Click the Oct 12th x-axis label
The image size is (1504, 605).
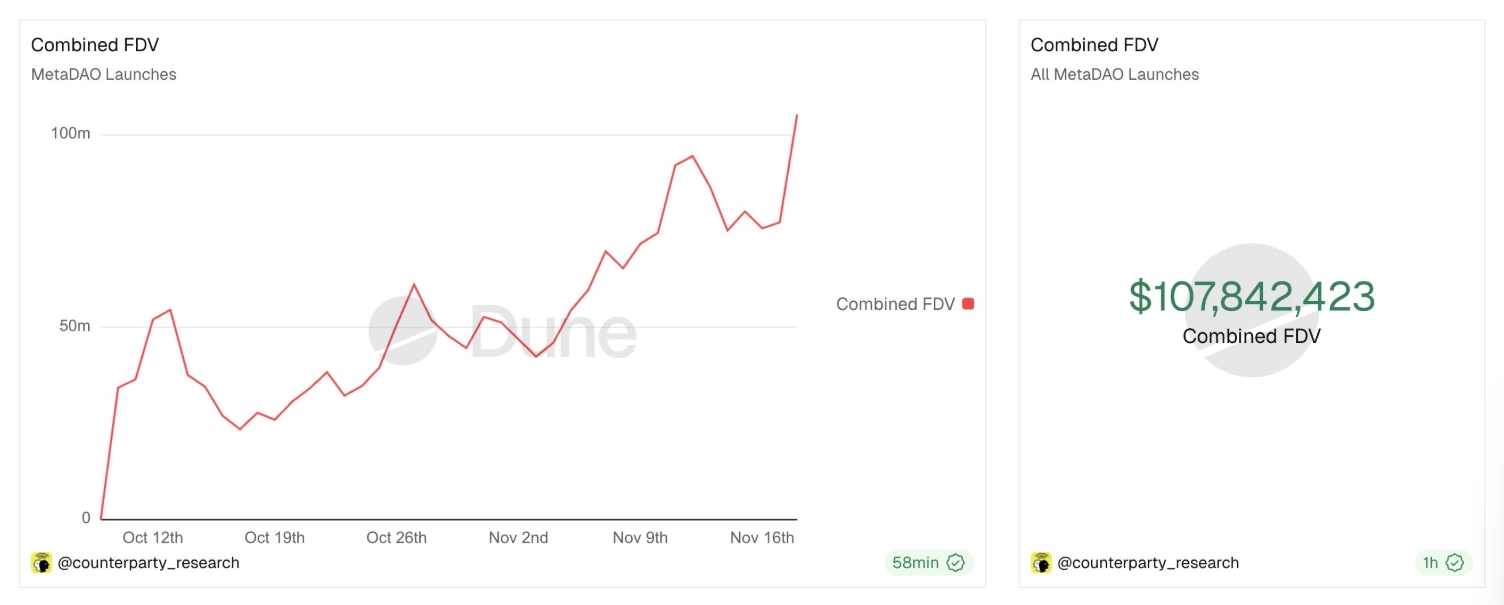tap(153, 538)
